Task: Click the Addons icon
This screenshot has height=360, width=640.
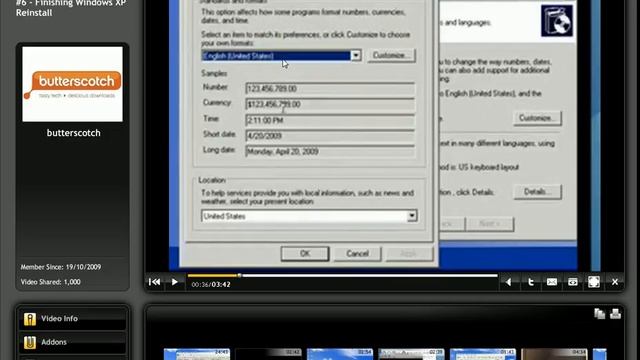Action: tap(29, 342)
